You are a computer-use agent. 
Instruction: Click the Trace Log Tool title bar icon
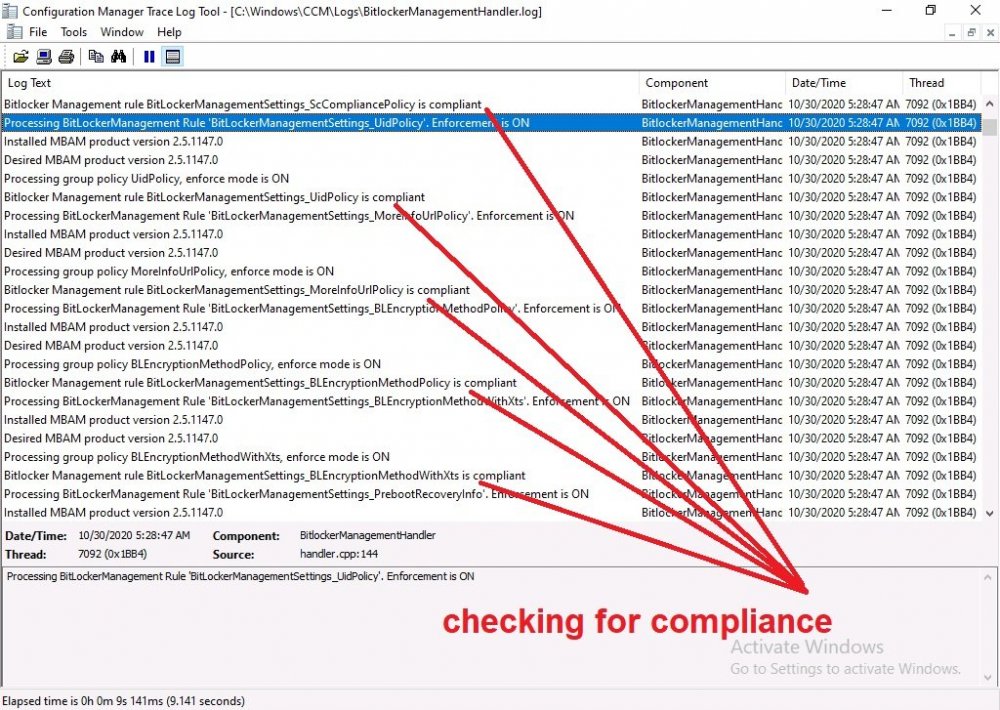click(10, 11)
